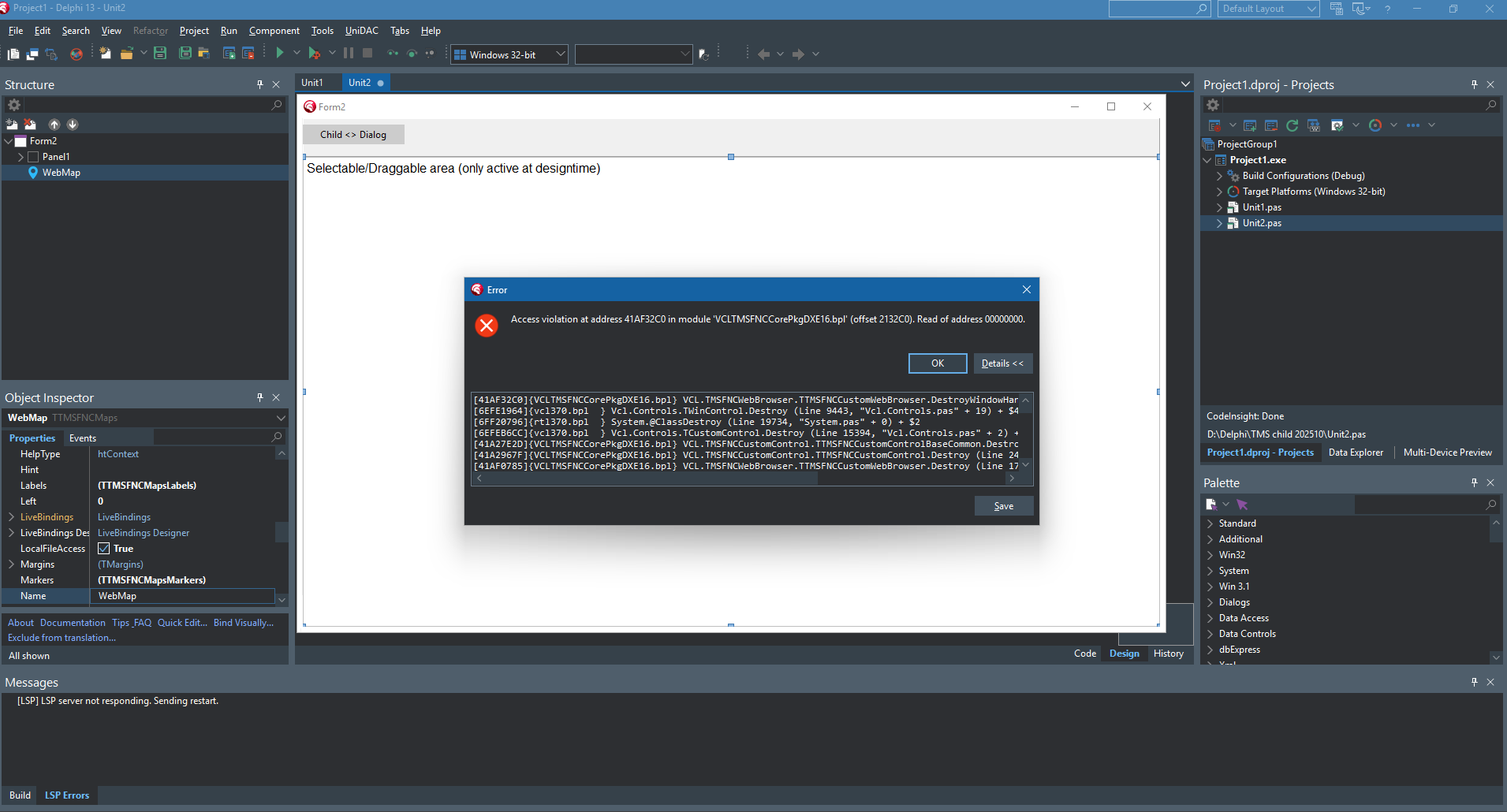Switch to the Events tab

coord(83,438)
